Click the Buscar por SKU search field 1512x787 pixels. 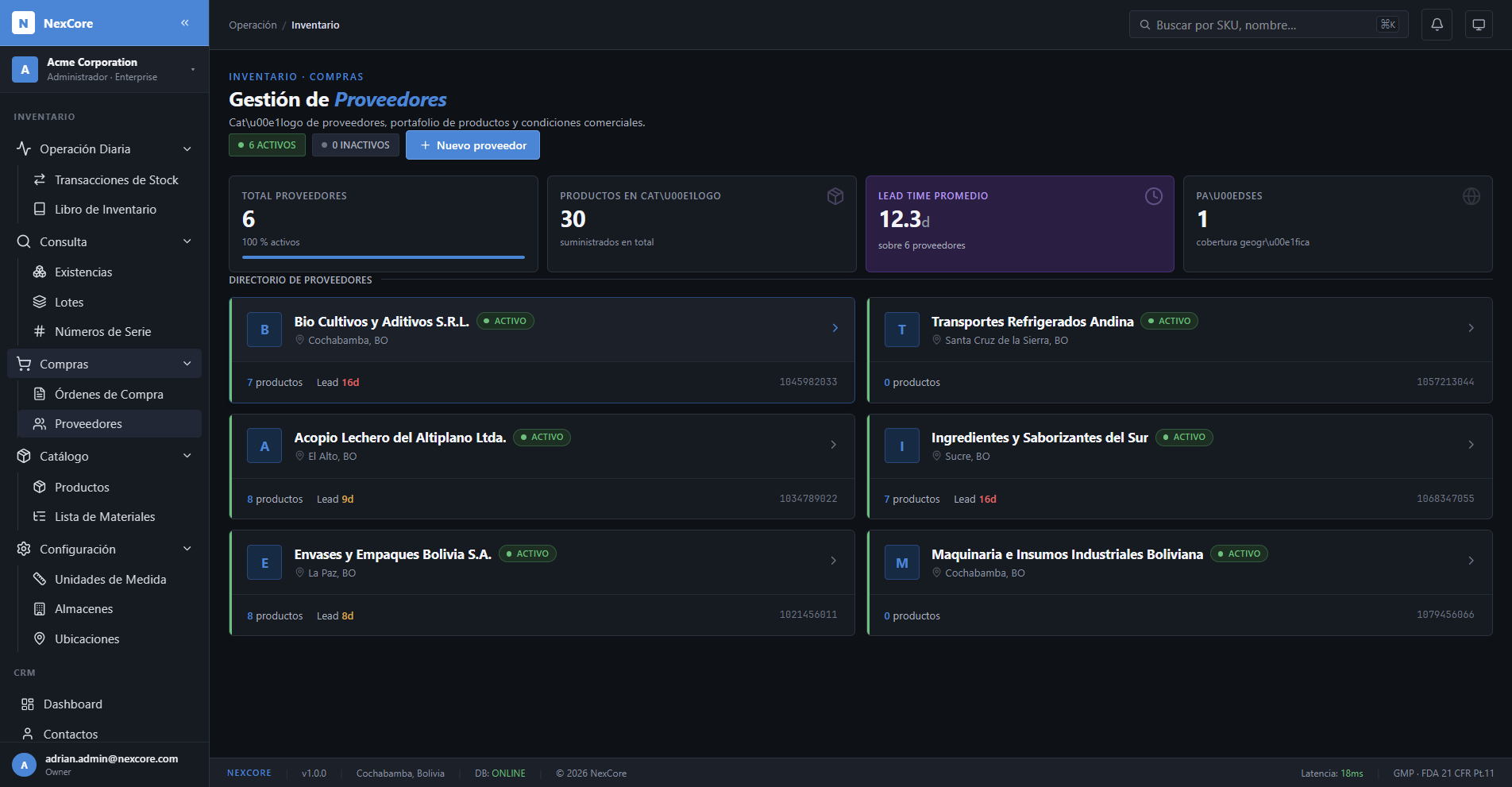[x=1269, y=25]
